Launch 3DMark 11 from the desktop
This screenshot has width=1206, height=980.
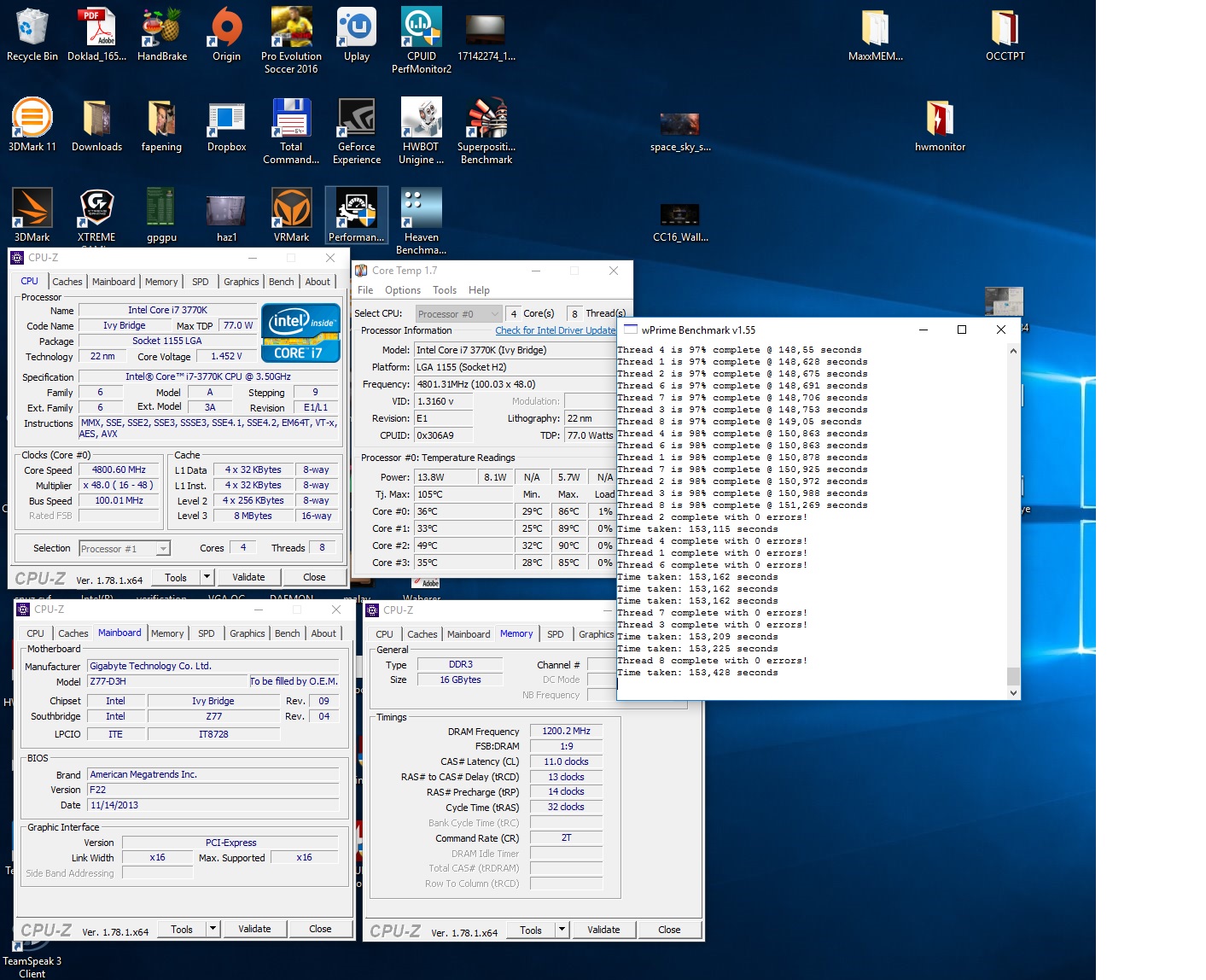(x=32, y=125)
